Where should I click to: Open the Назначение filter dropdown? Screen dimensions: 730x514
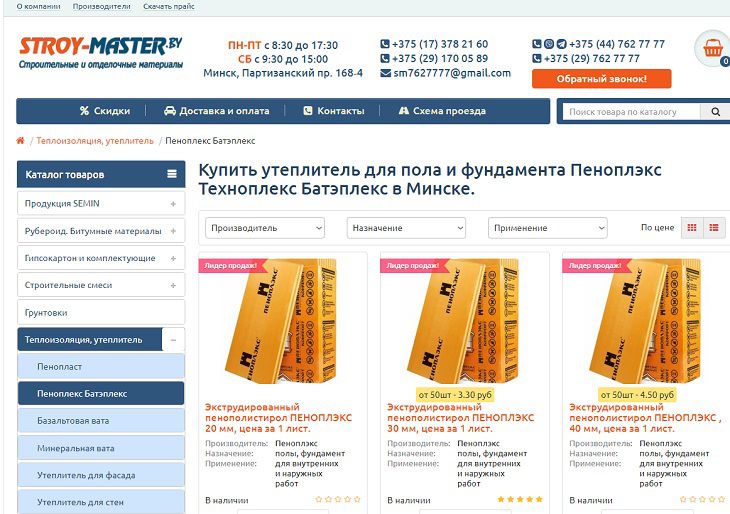[406, 228]
